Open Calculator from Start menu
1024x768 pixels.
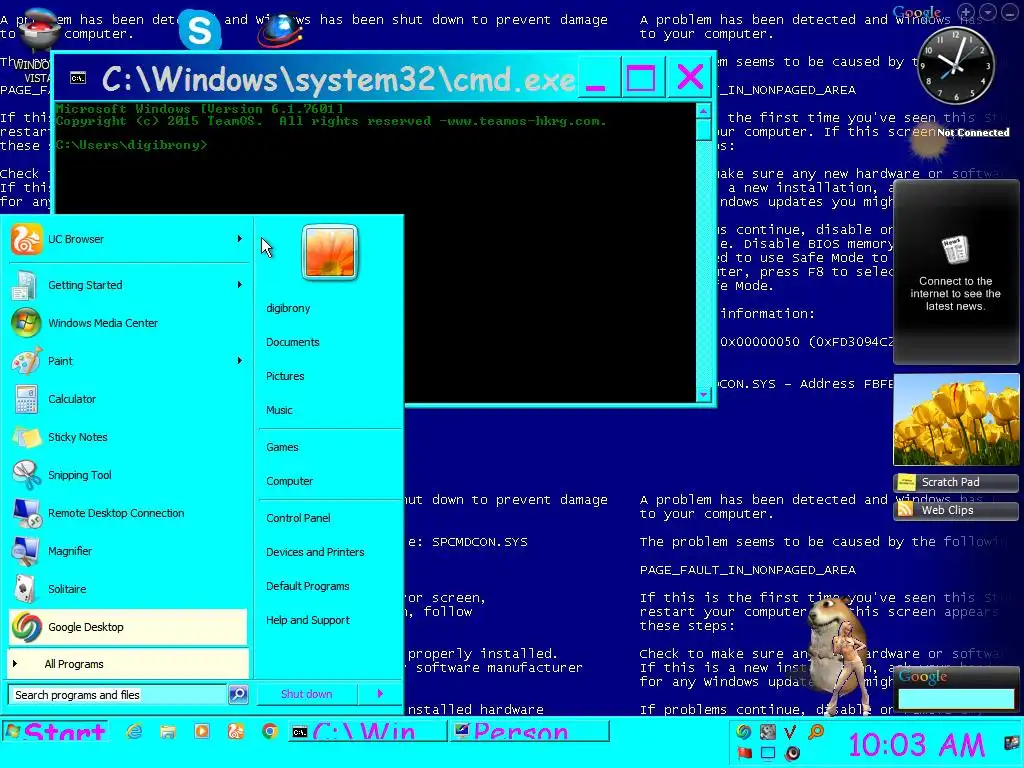click(x=127, y=399)
